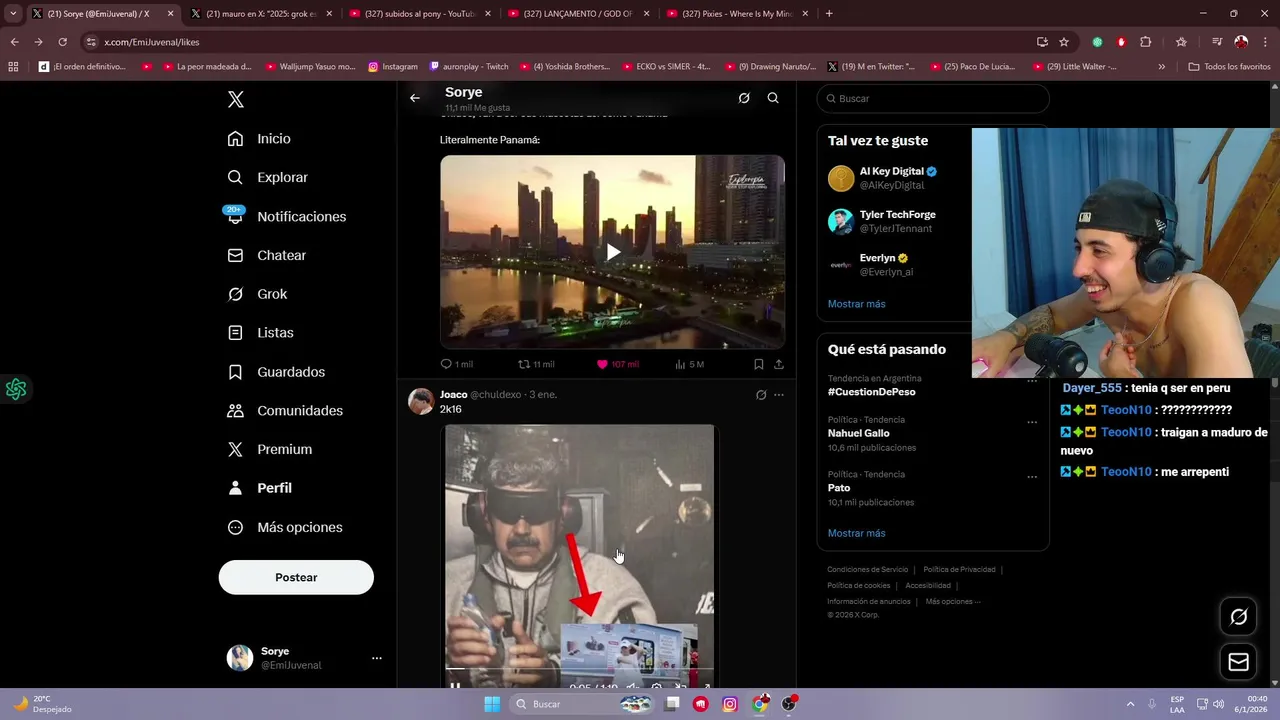The width and height of the screenshot is (1280, 720).
Task: Switch to 'subidos al pony' YouTube tab
Action: [418, 14]
